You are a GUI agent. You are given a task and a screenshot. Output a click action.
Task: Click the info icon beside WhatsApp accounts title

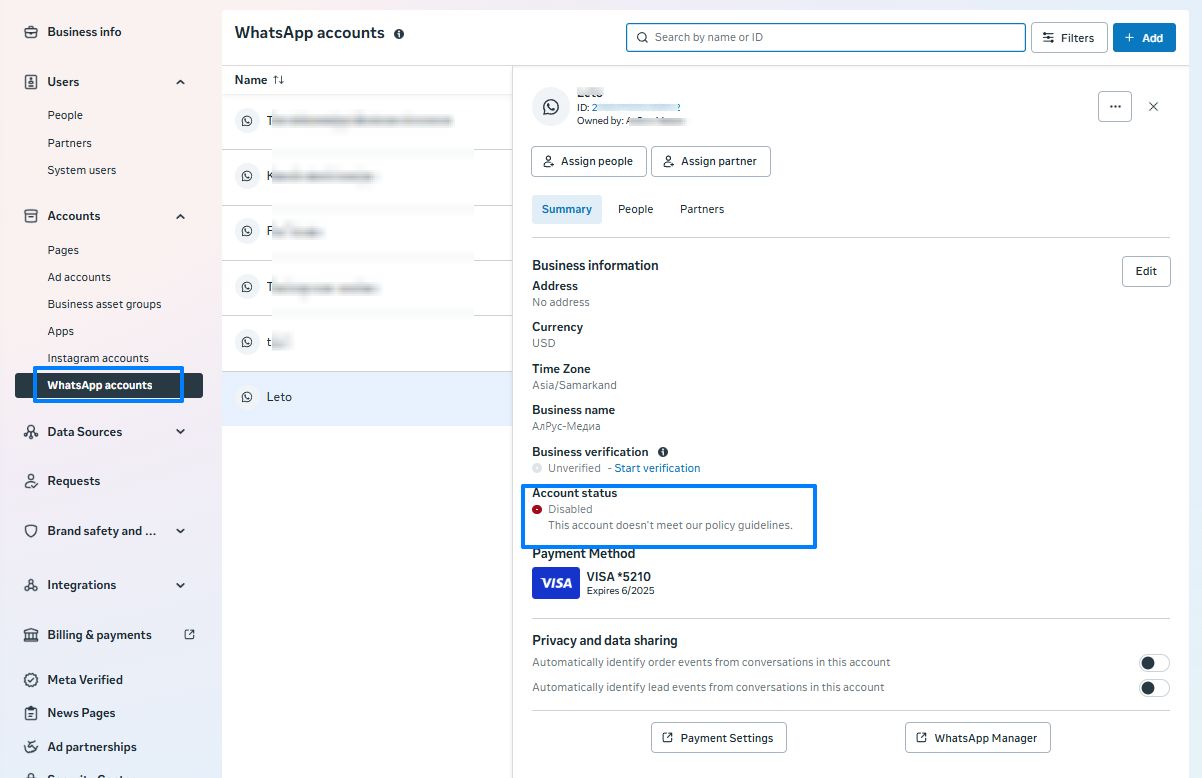pos(399,34)
